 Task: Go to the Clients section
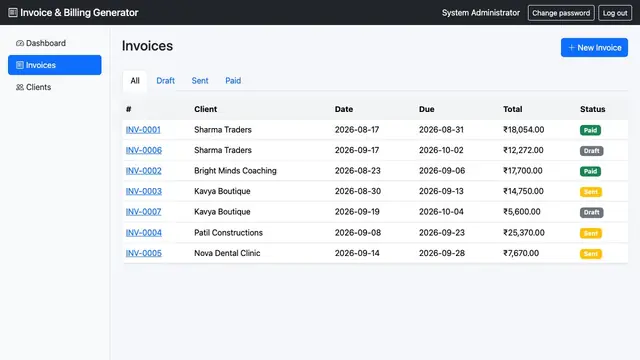(55, 87)
